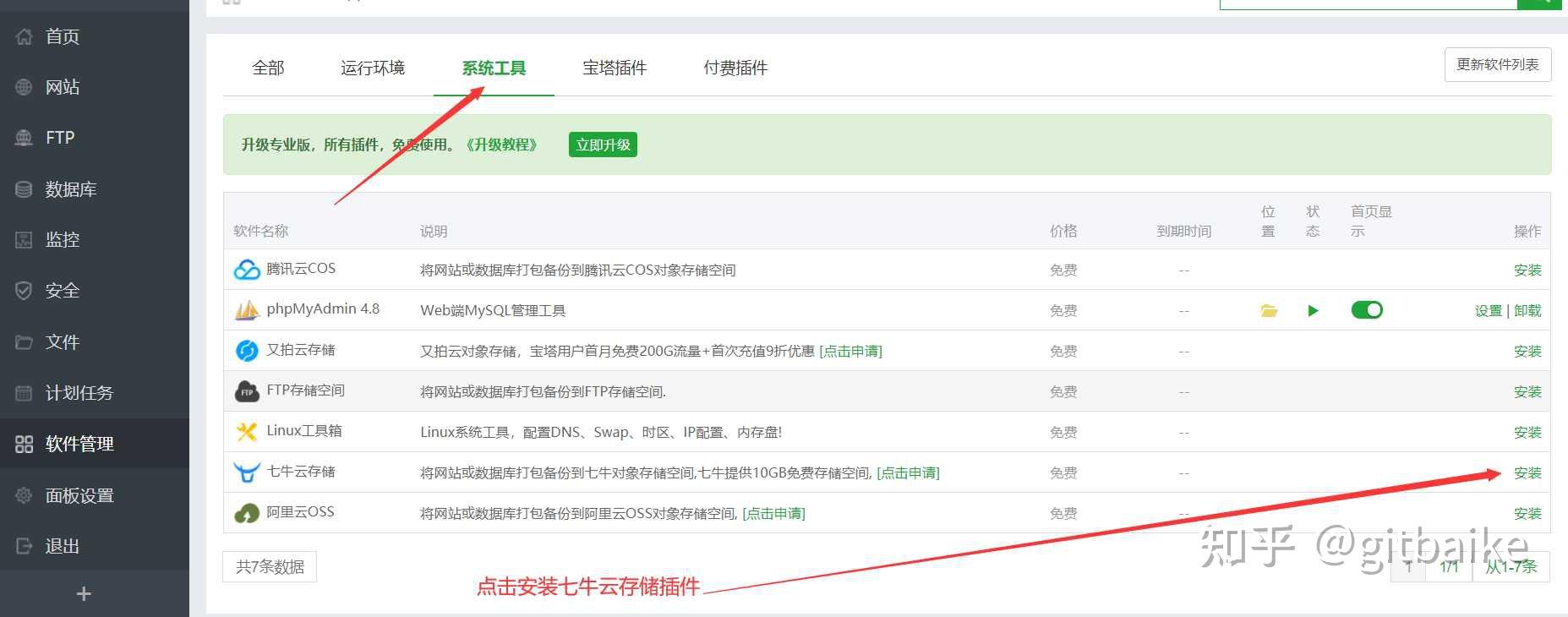This screenshot has height=617, width=1568.
Task: Install the 阿里云OSS plugin
Action: [x=1527, y=513]
